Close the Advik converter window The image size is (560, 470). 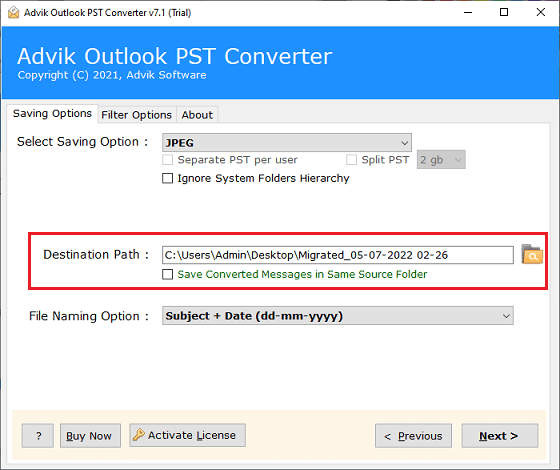(541, 12)
